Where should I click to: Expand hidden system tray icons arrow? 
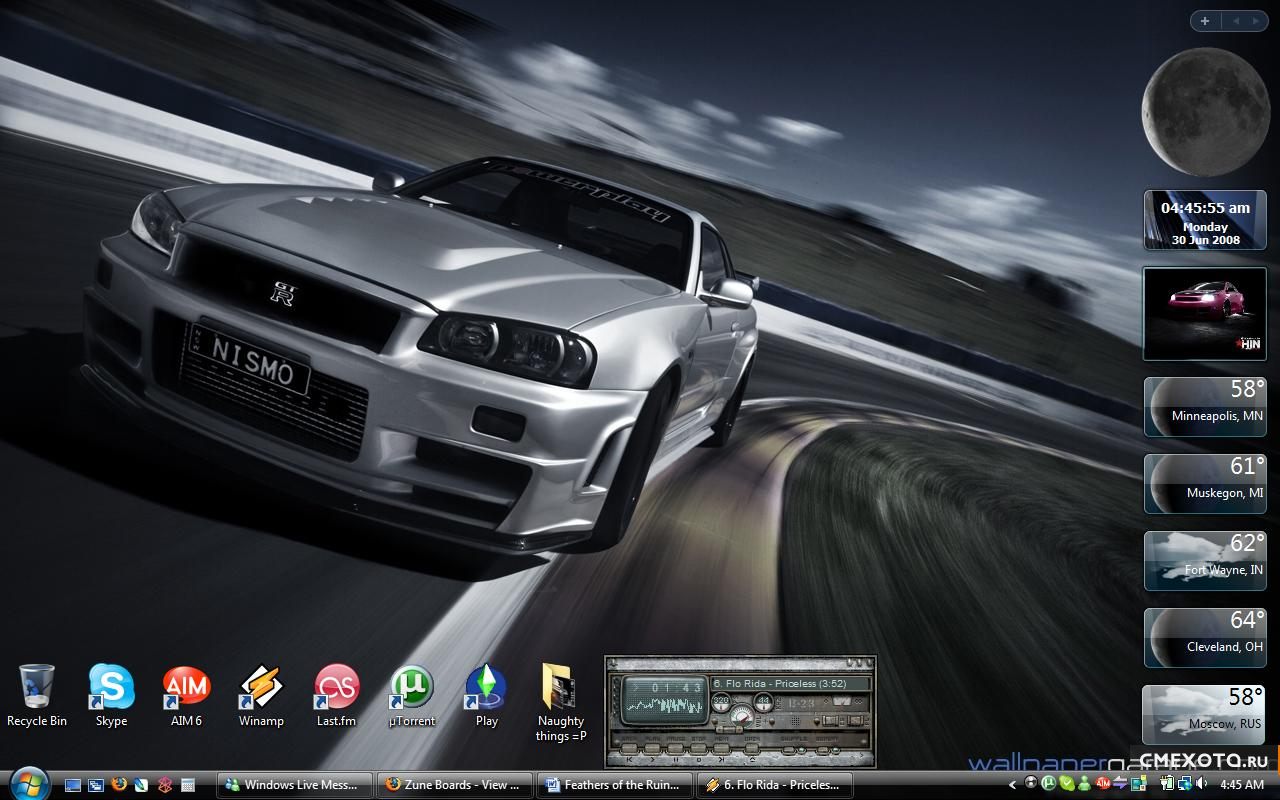click(x=1012, y=785)
